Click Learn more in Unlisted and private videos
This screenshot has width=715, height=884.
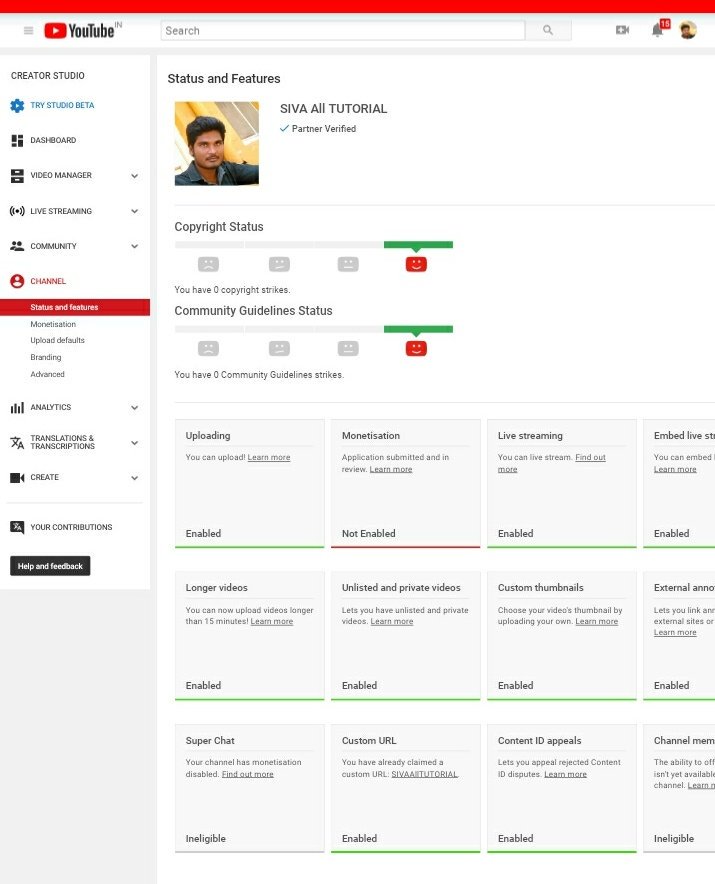(392, 621)
